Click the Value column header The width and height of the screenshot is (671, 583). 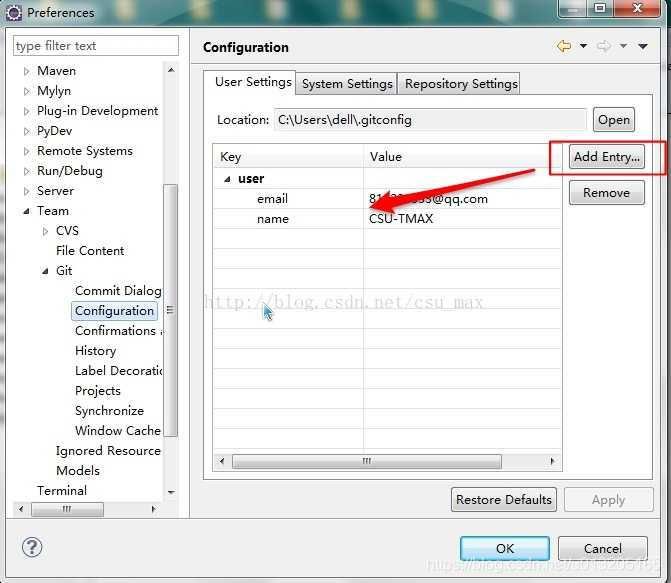462,157
